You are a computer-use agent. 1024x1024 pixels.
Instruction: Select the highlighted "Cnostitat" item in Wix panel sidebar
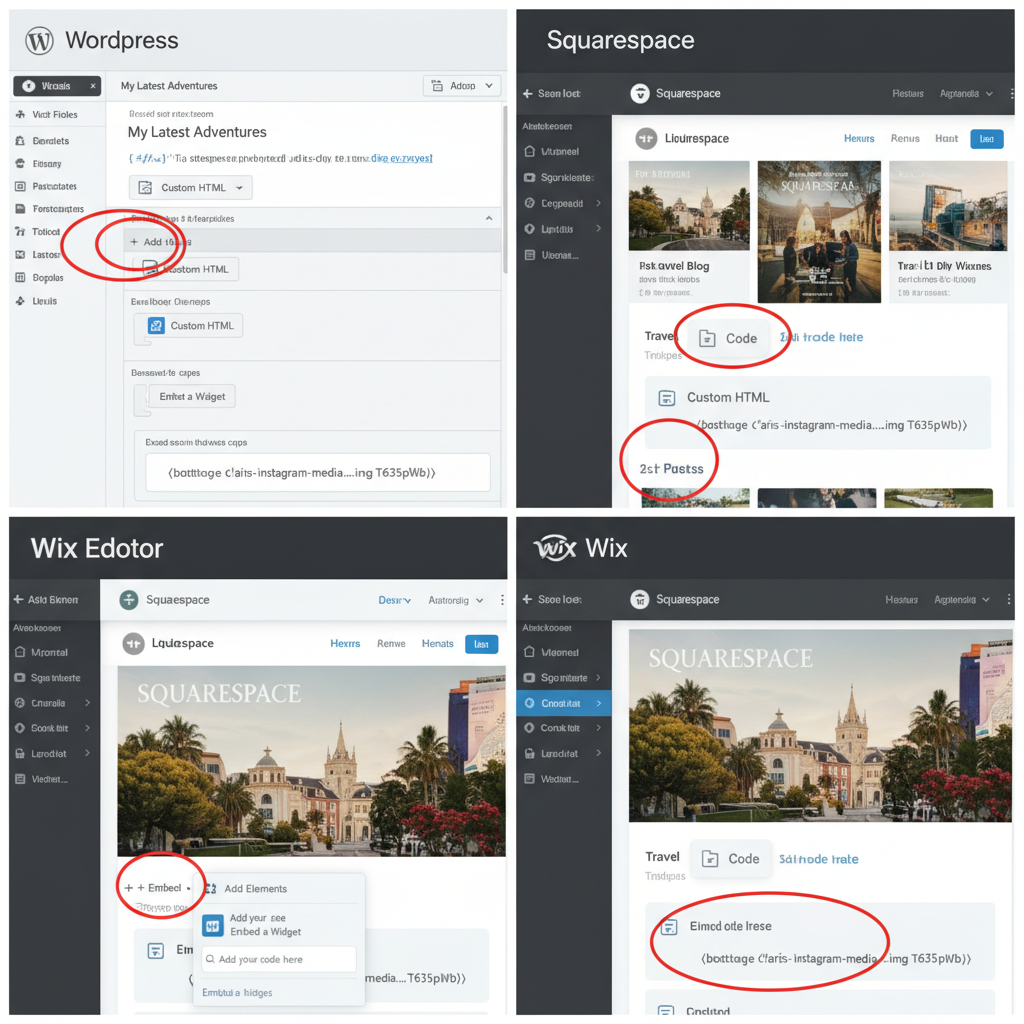pyautogui.click(x=564, y=703)
